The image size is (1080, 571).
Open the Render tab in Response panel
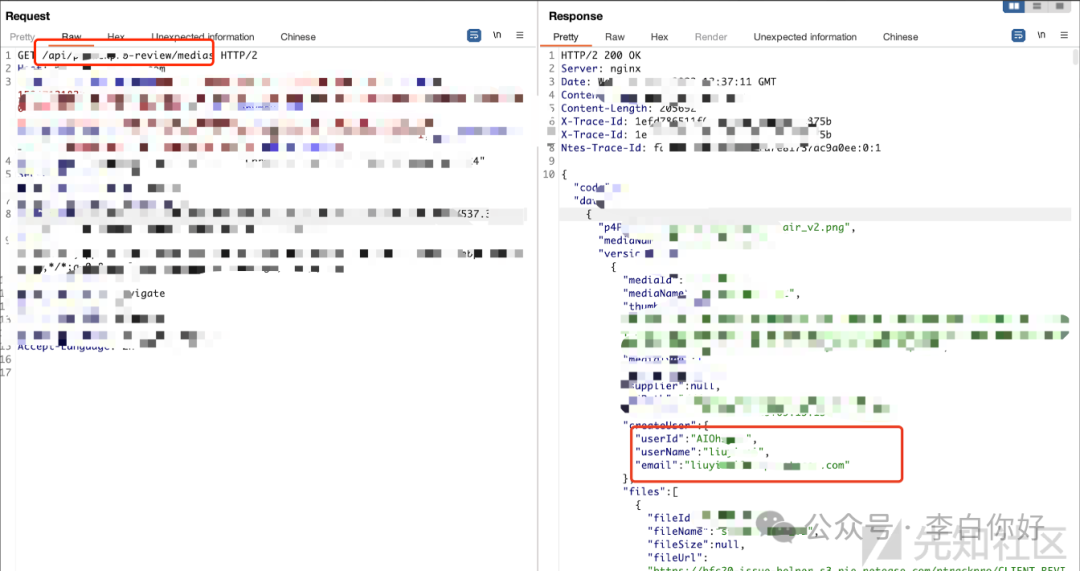711,37
